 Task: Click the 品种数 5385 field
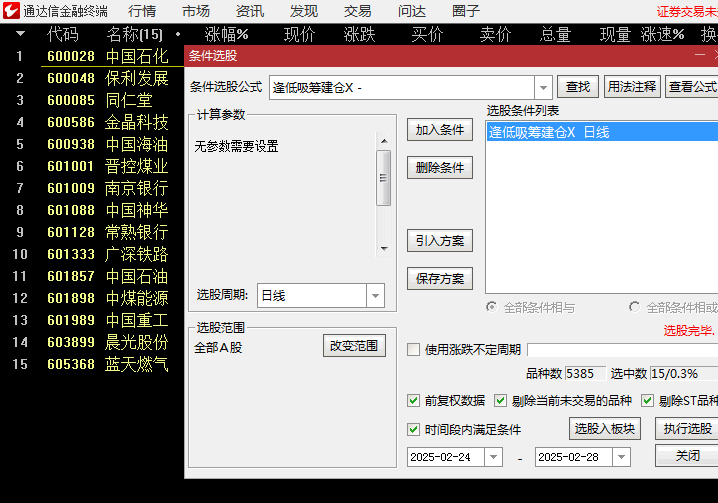(x=585, y=373)
